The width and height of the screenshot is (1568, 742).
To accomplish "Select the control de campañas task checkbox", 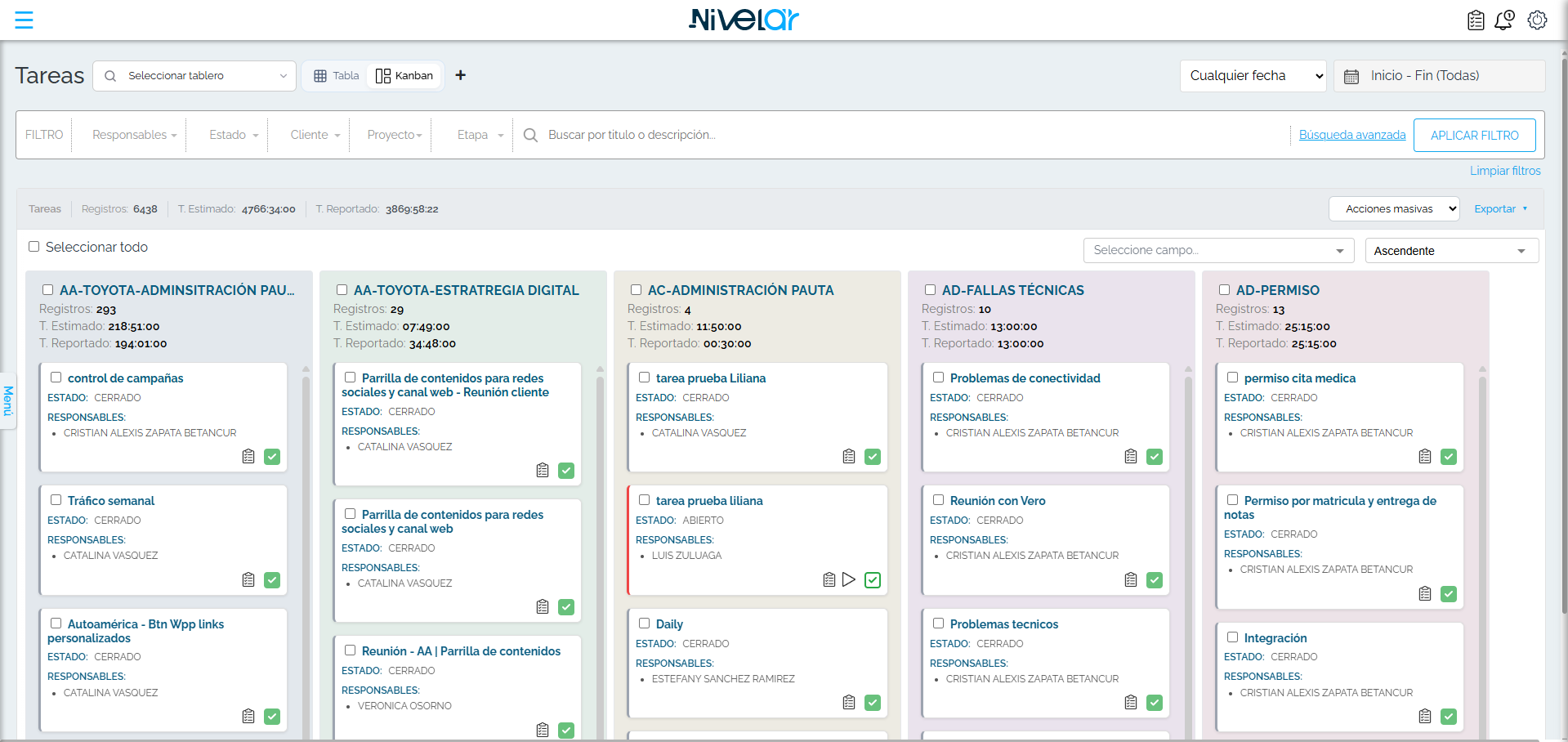I will click(x=56, y=378).
